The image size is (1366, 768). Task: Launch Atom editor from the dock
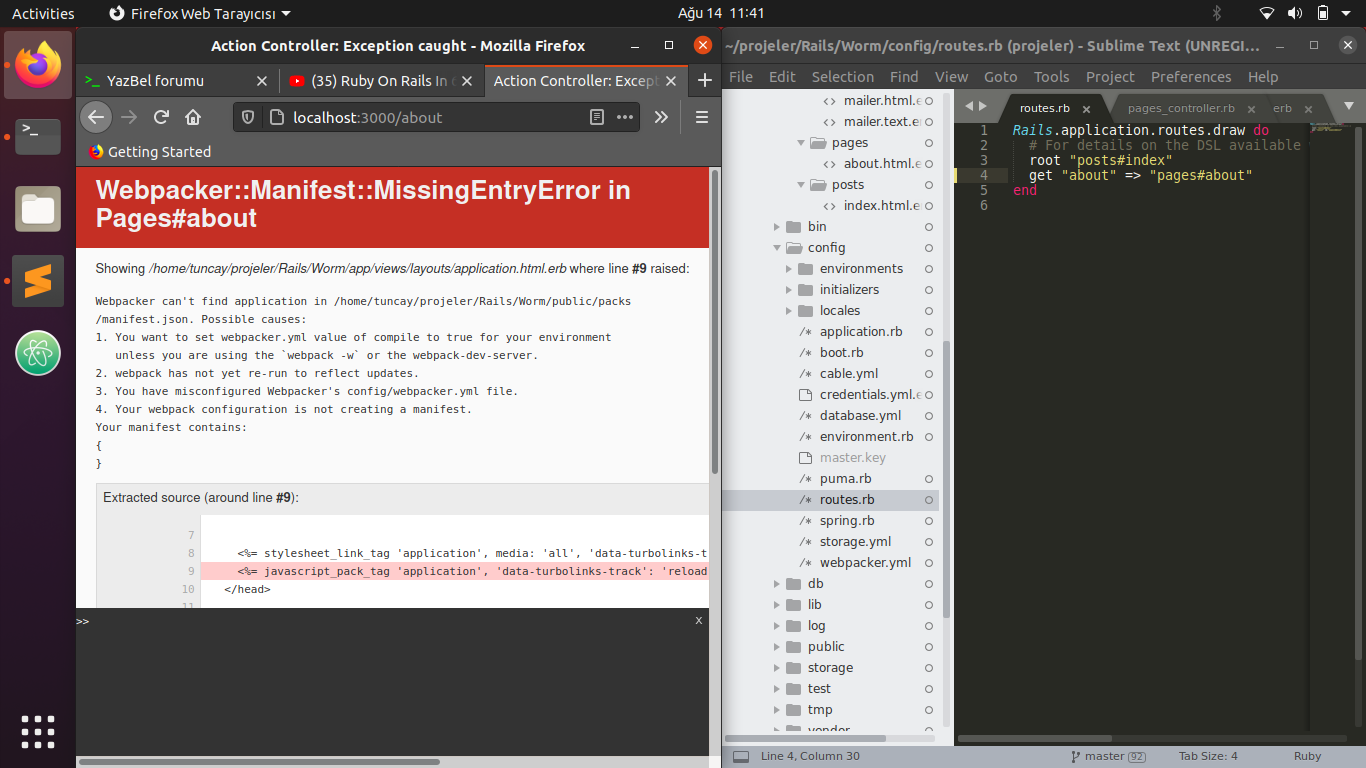tap(38, 352)
